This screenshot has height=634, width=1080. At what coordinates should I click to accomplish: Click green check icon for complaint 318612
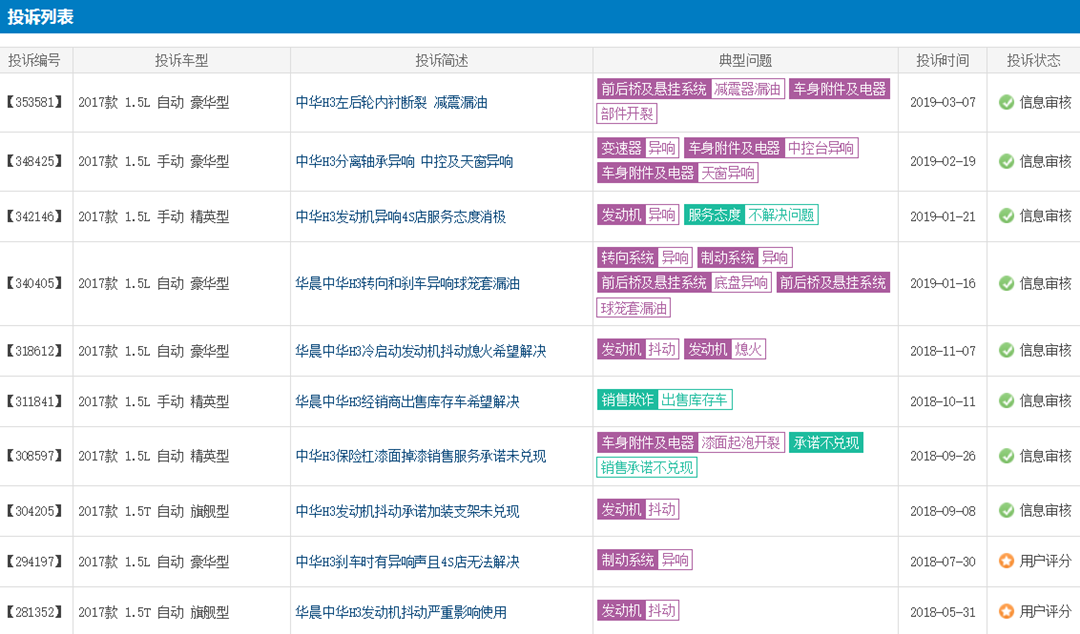point(1006,350)
